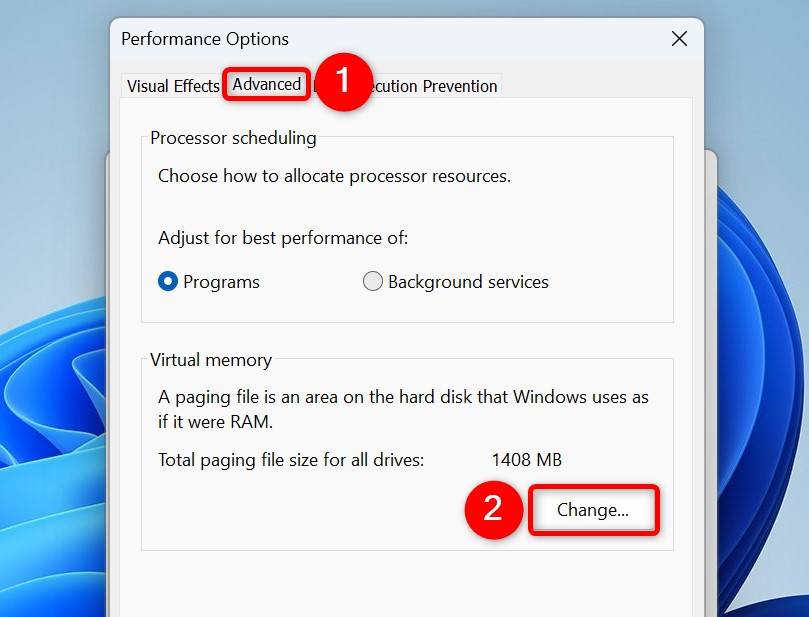Viewport: 809px width, 617px height.
Task: Open the Advanced tab
Action: [x=266, y=85]
